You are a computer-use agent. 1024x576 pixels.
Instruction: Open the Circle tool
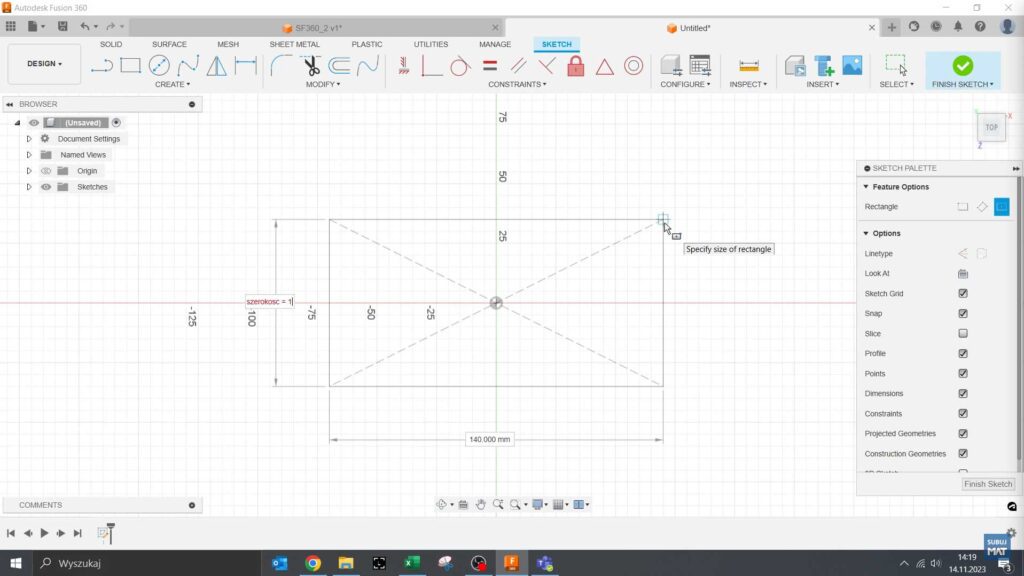[x=158, y=64]
